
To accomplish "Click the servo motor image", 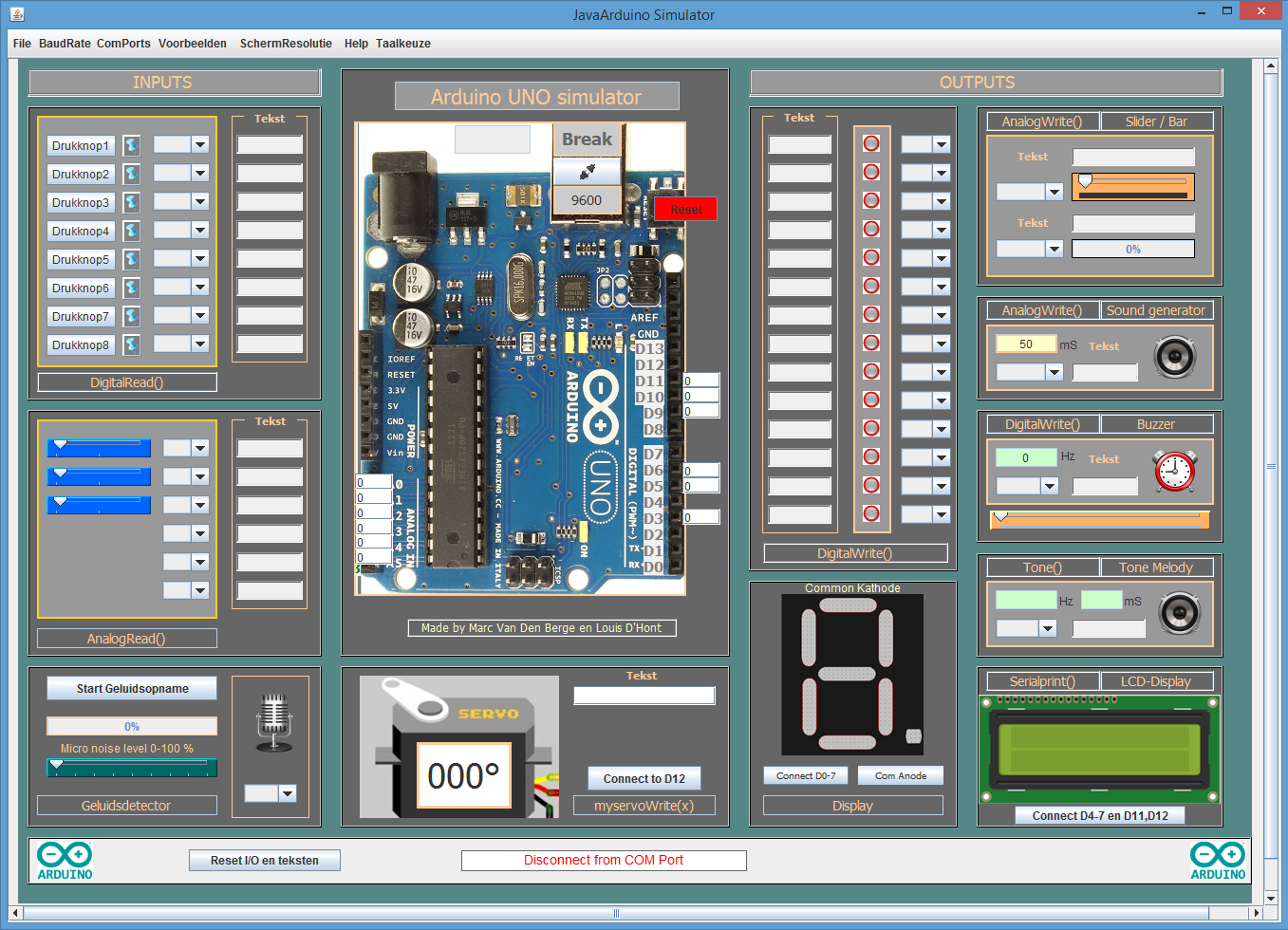I will coord(459,747).
